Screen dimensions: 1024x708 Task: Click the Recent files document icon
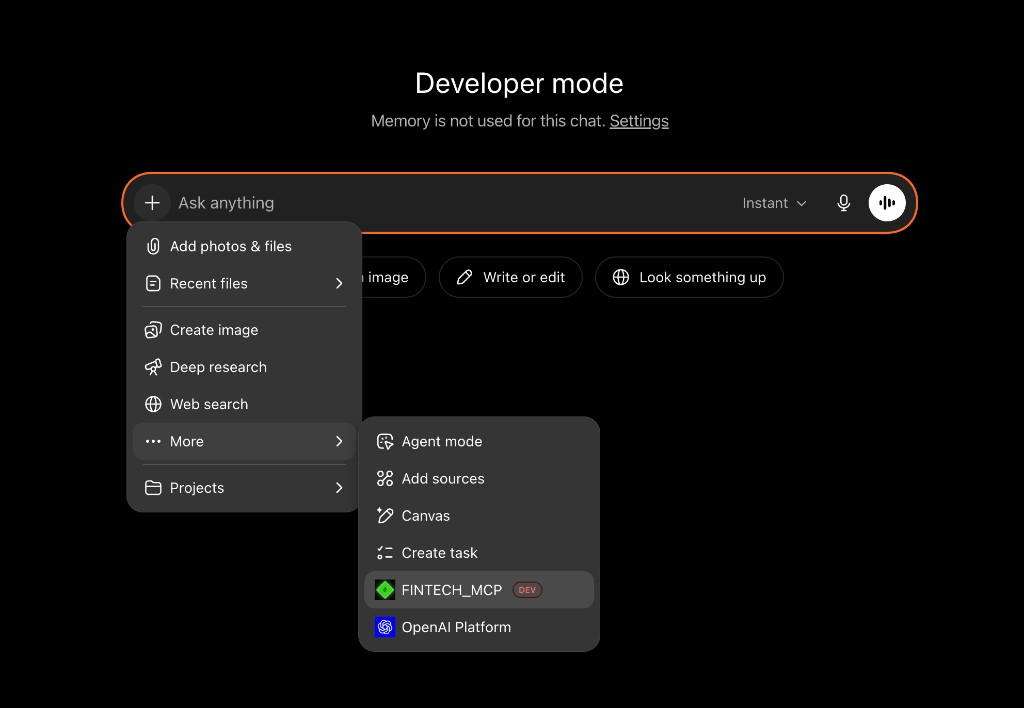click(x=153, y=283)
